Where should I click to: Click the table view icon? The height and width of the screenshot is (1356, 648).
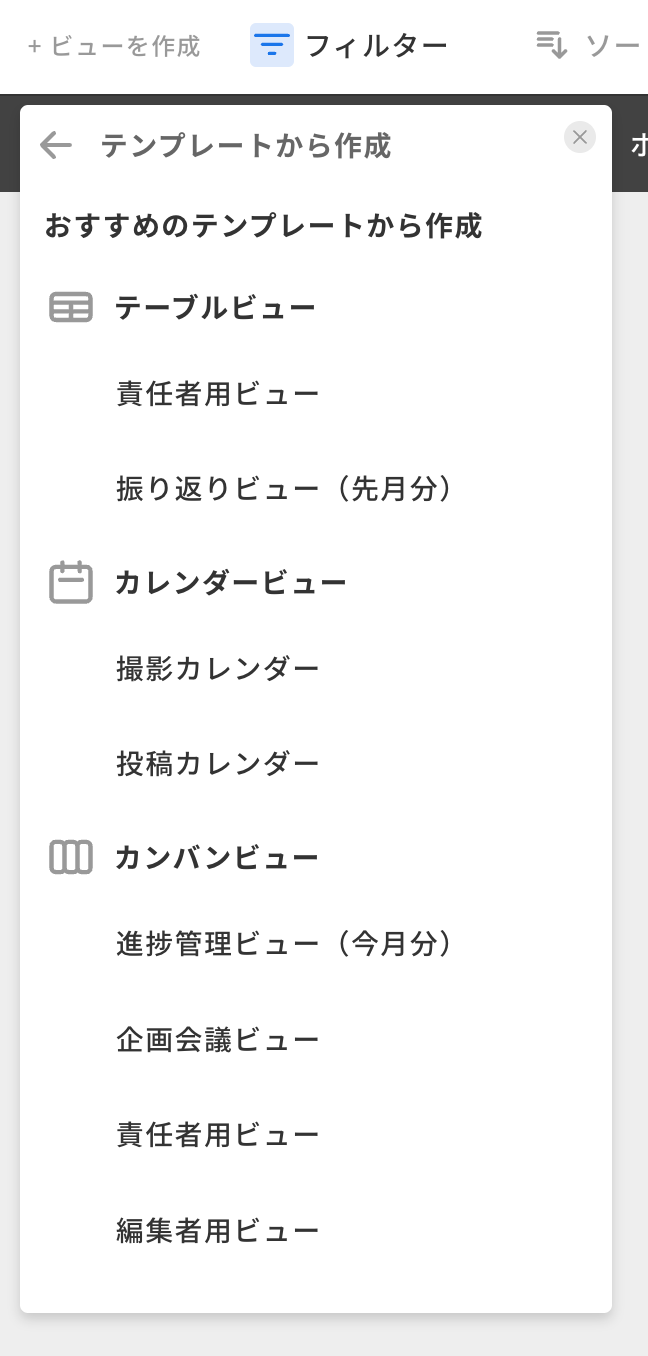(71, 307)
